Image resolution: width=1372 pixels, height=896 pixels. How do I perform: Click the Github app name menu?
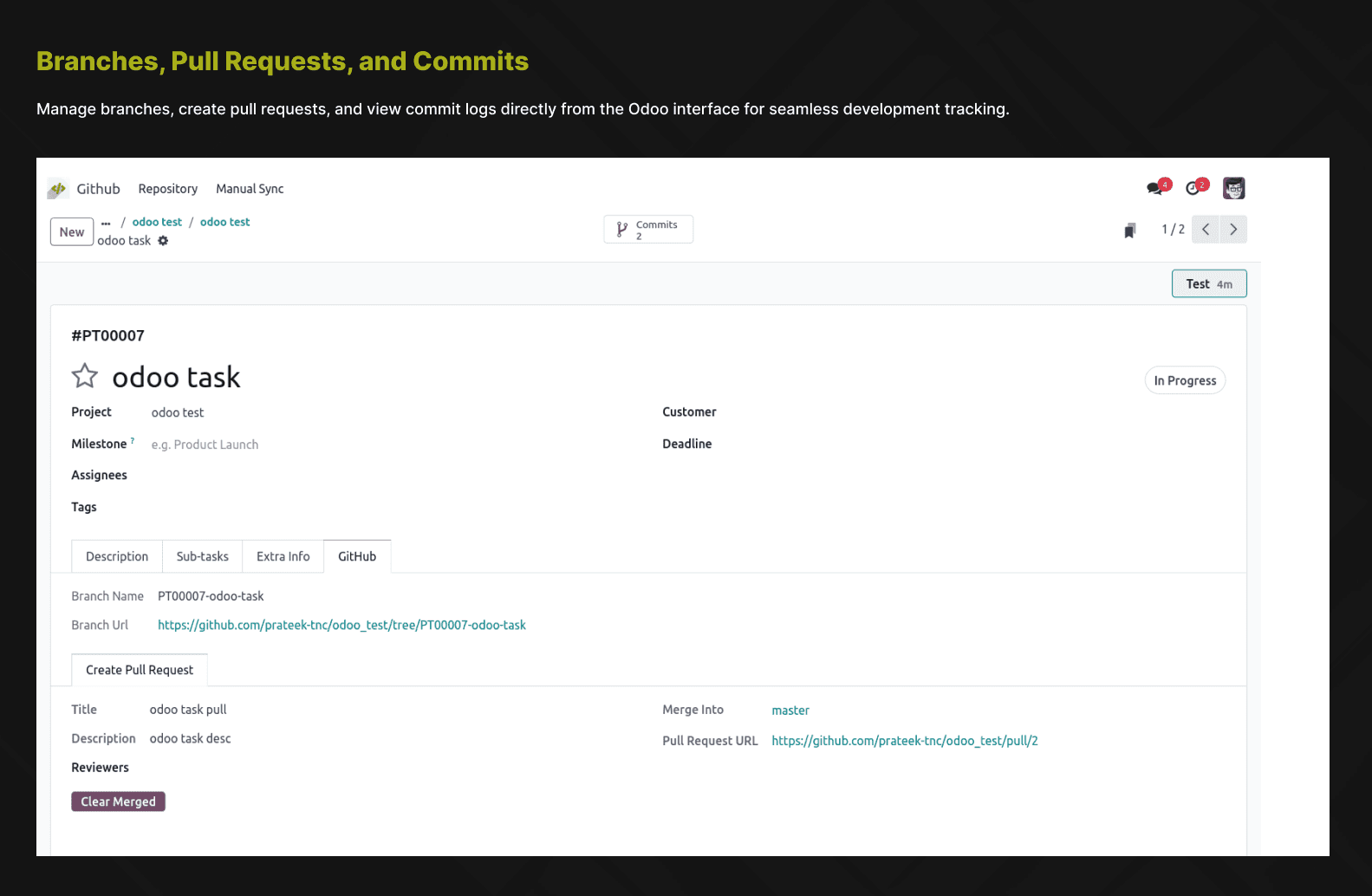[x=98, y=189]
